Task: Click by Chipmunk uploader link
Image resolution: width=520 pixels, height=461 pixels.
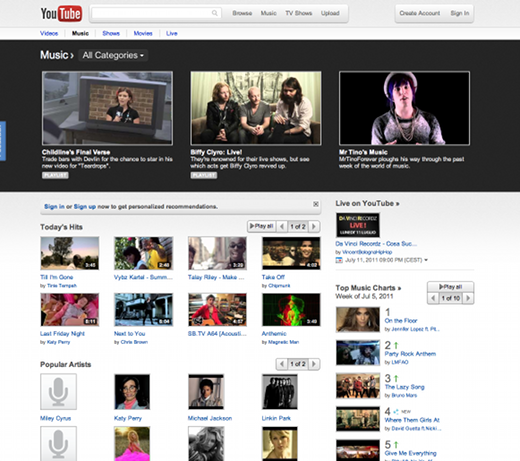Action: 279,286
